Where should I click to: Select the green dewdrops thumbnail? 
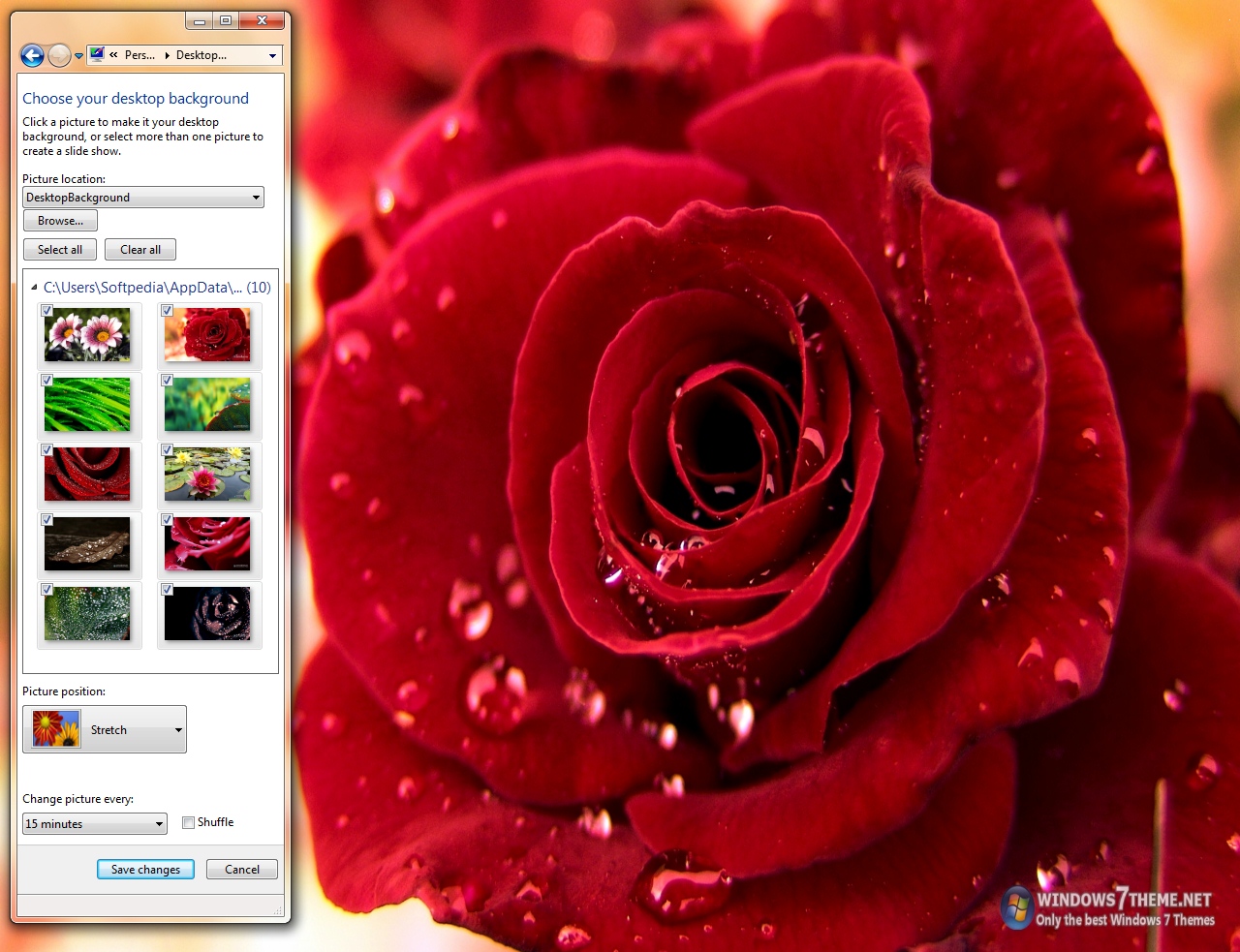[87, 614]
